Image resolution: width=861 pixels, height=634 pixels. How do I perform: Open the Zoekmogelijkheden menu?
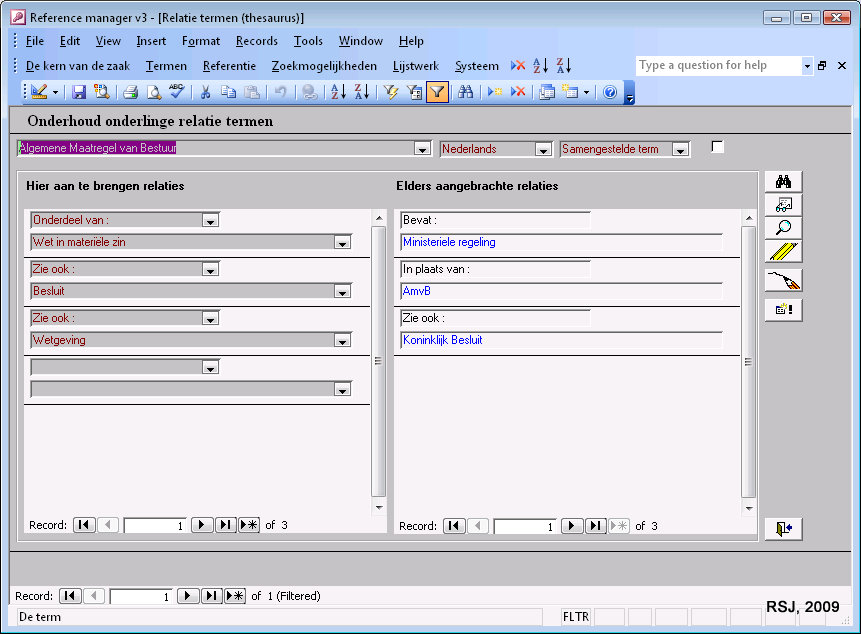pos(324,66)
